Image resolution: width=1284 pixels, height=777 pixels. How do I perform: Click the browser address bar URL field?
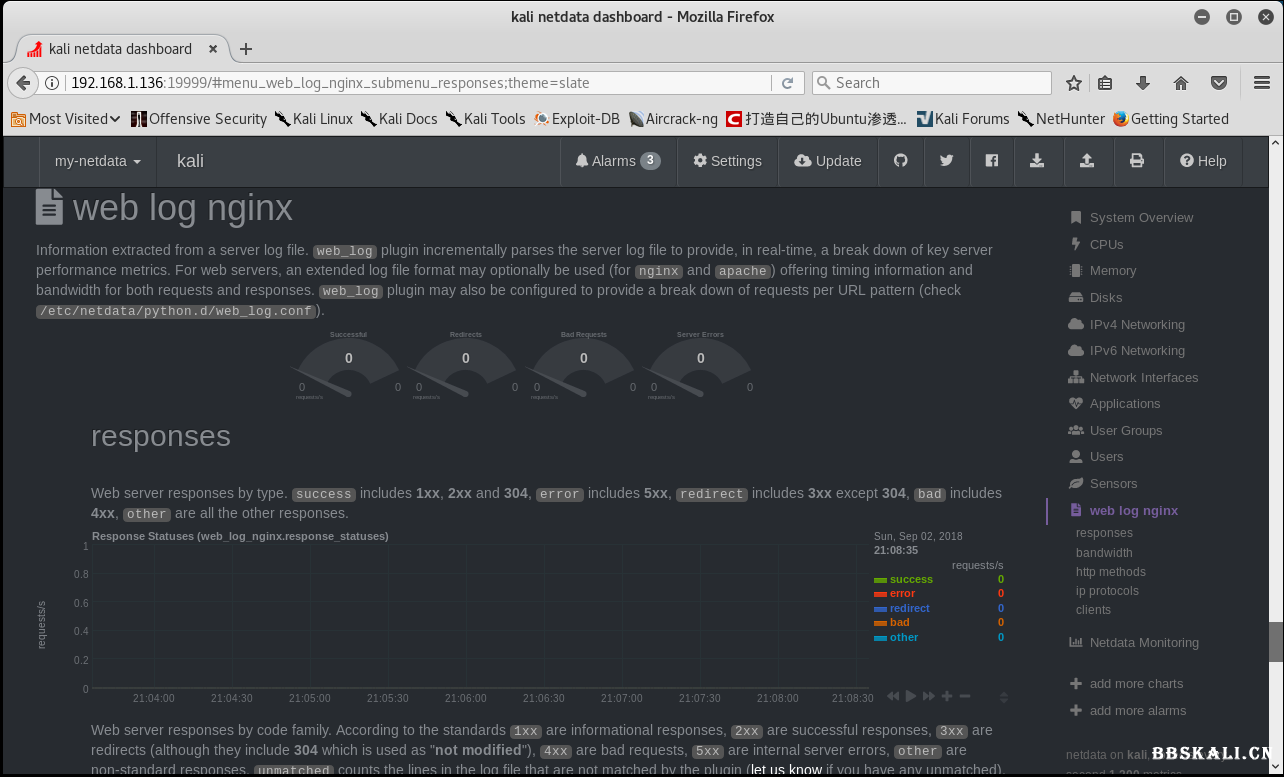(400, 83)
